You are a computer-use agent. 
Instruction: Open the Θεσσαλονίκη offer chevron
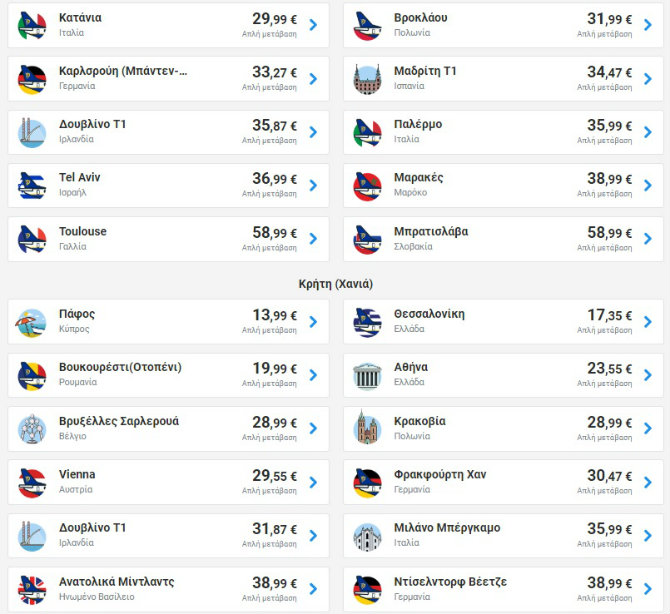648,322
